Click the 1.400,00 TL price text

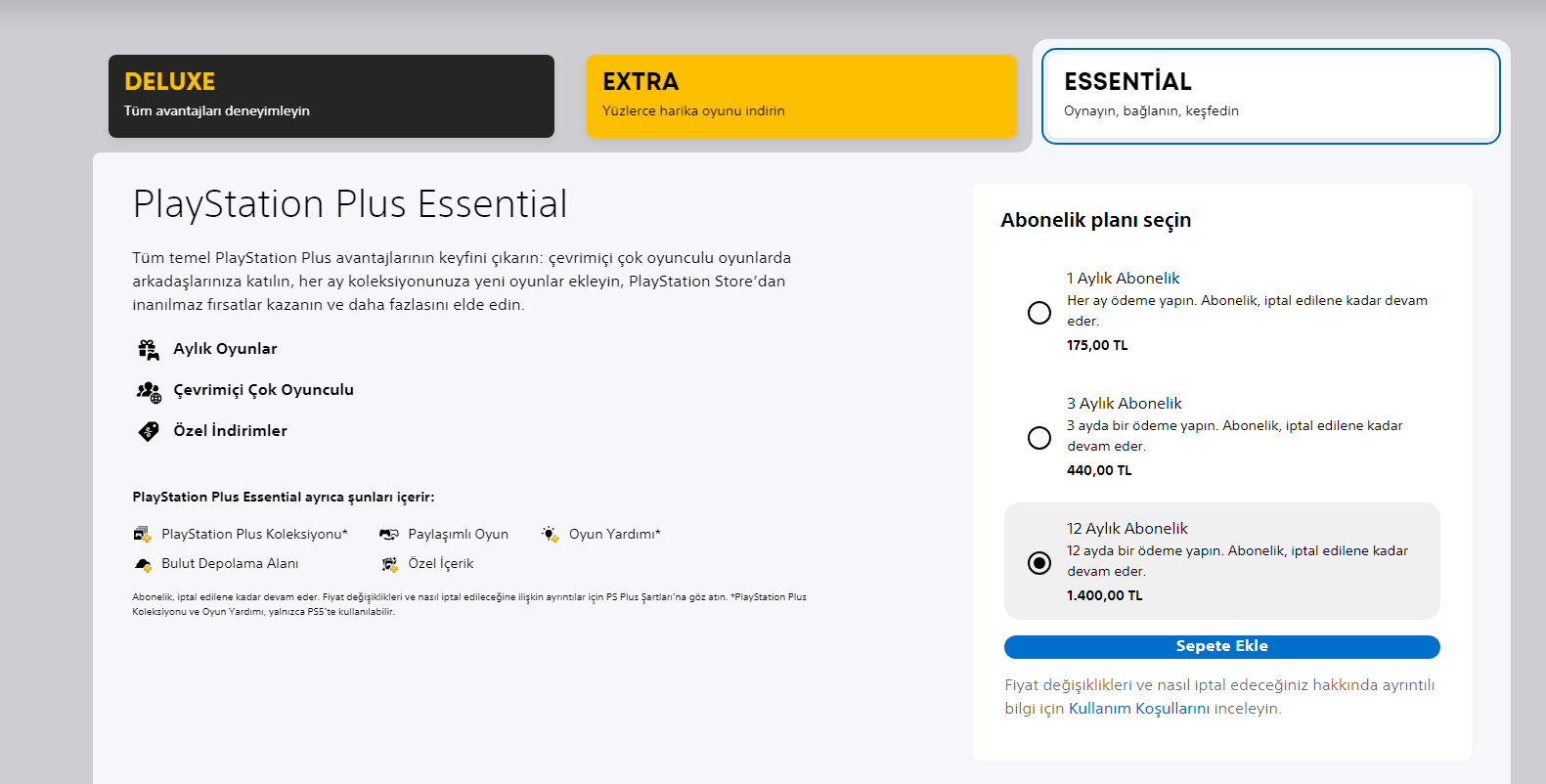1104,595
